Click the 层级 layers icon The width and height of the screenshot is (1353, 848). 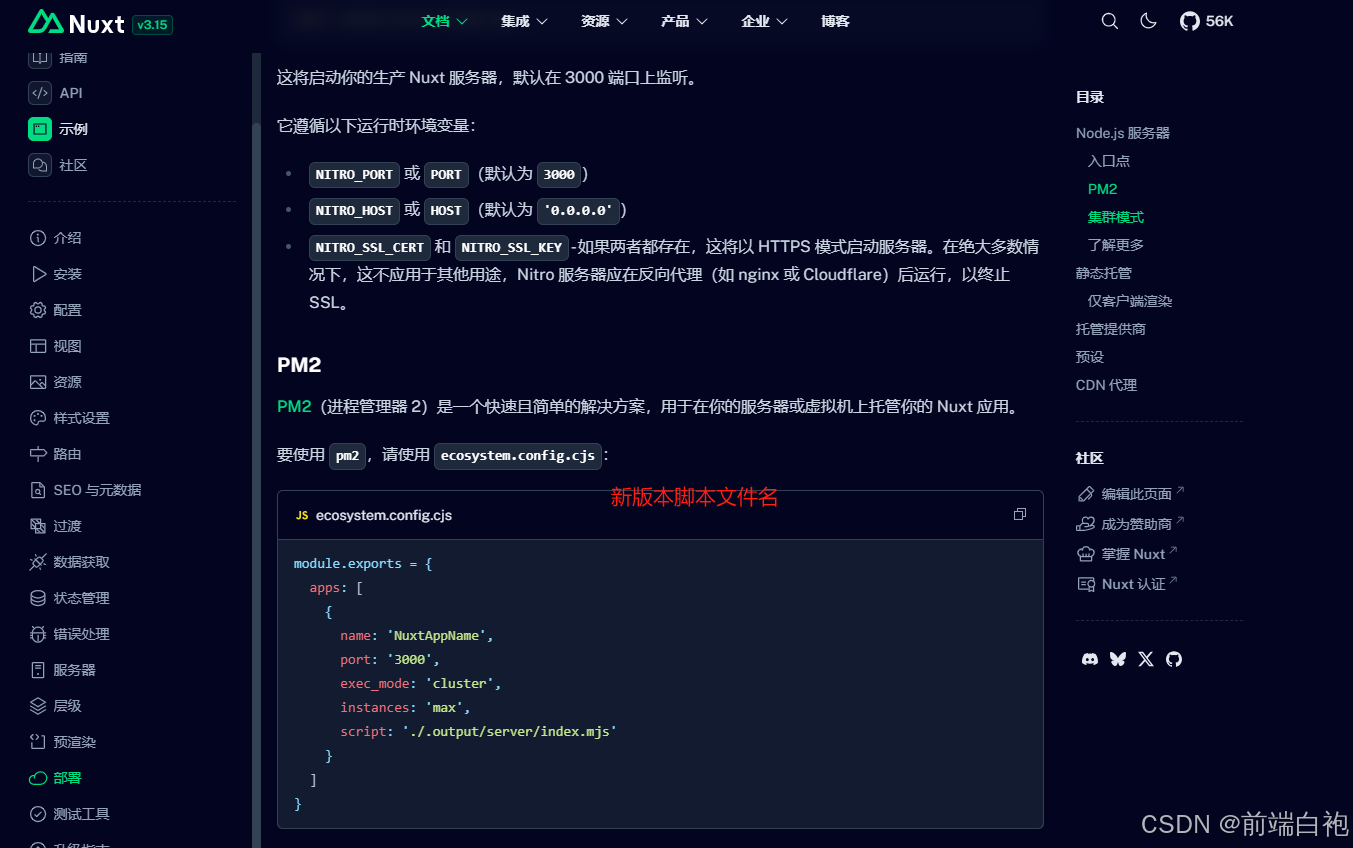point(38,706)
